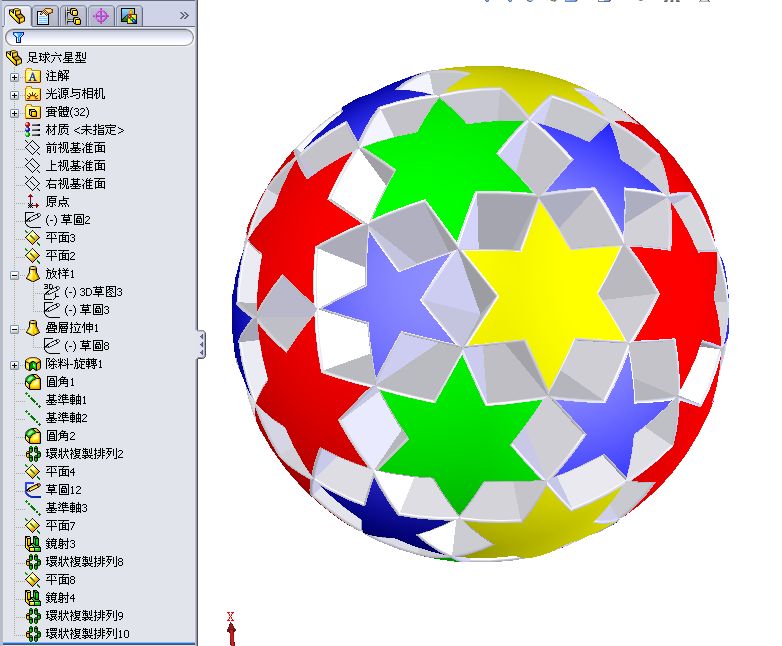
Task: Select the 環狀複製排列10 pattern icon
Action: 32,634
